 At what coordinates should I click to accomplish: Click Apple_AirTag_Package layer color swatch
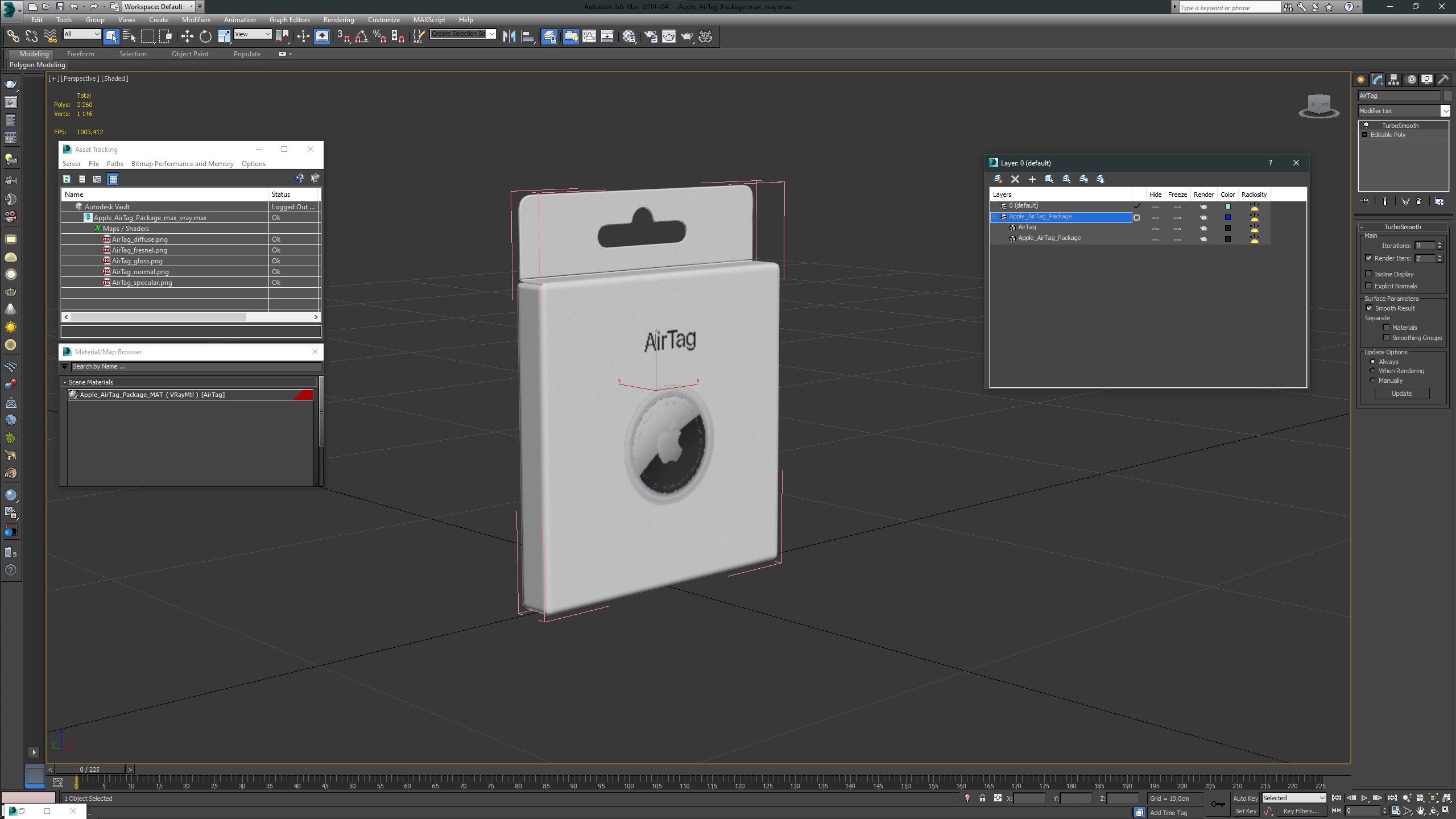[1227, 217]
